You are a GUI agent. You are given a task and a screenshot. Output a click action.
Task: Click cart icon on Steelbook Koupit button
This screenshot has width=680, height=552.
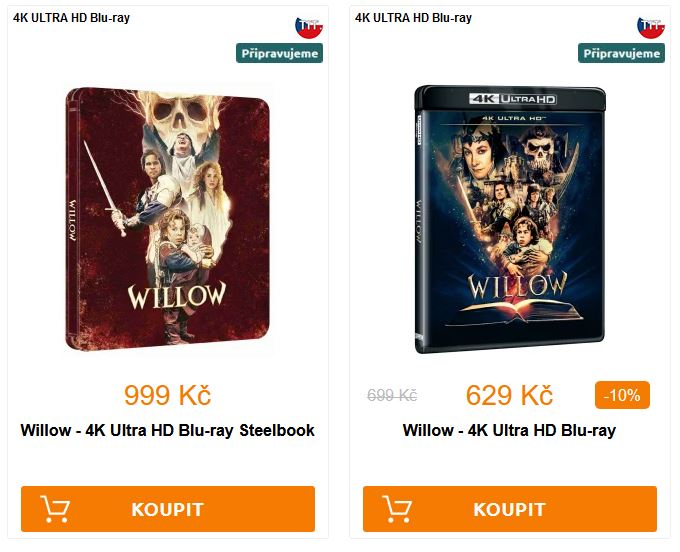coord(55,509)
